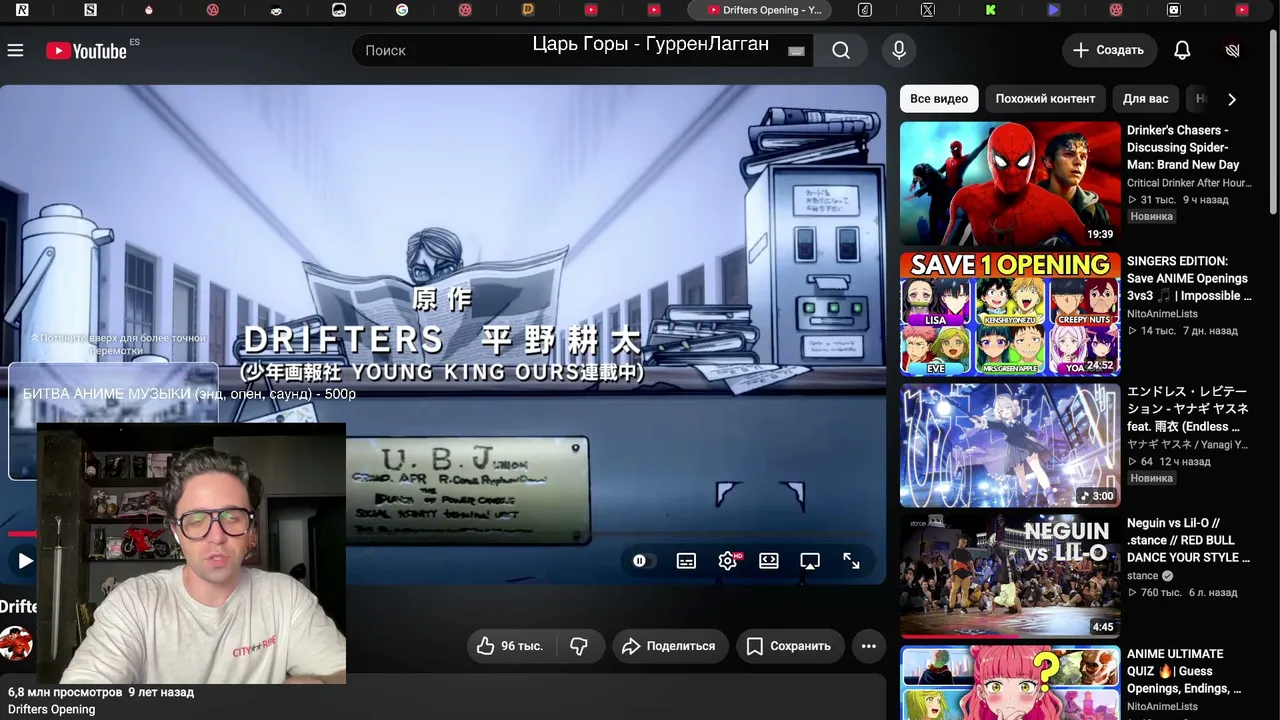The height and width of the screenshot is (720, 1280).
Task: Visit the stance channel link
Action: pyautogui.click(x=1142, y=576)
